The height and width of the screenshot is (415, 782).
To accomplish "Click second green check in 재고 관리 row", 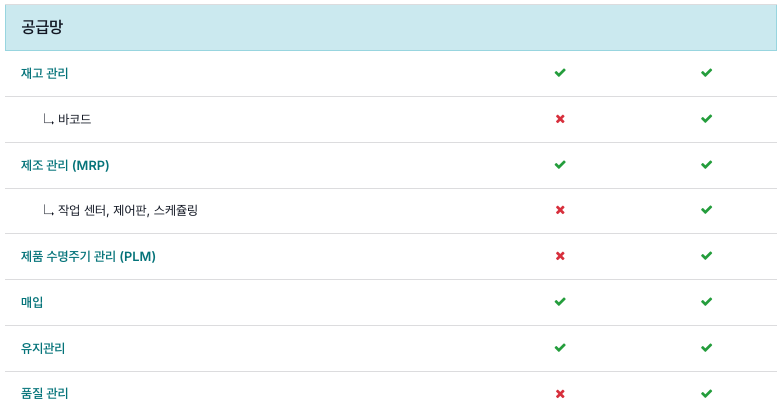I will [x=706, y=73].
